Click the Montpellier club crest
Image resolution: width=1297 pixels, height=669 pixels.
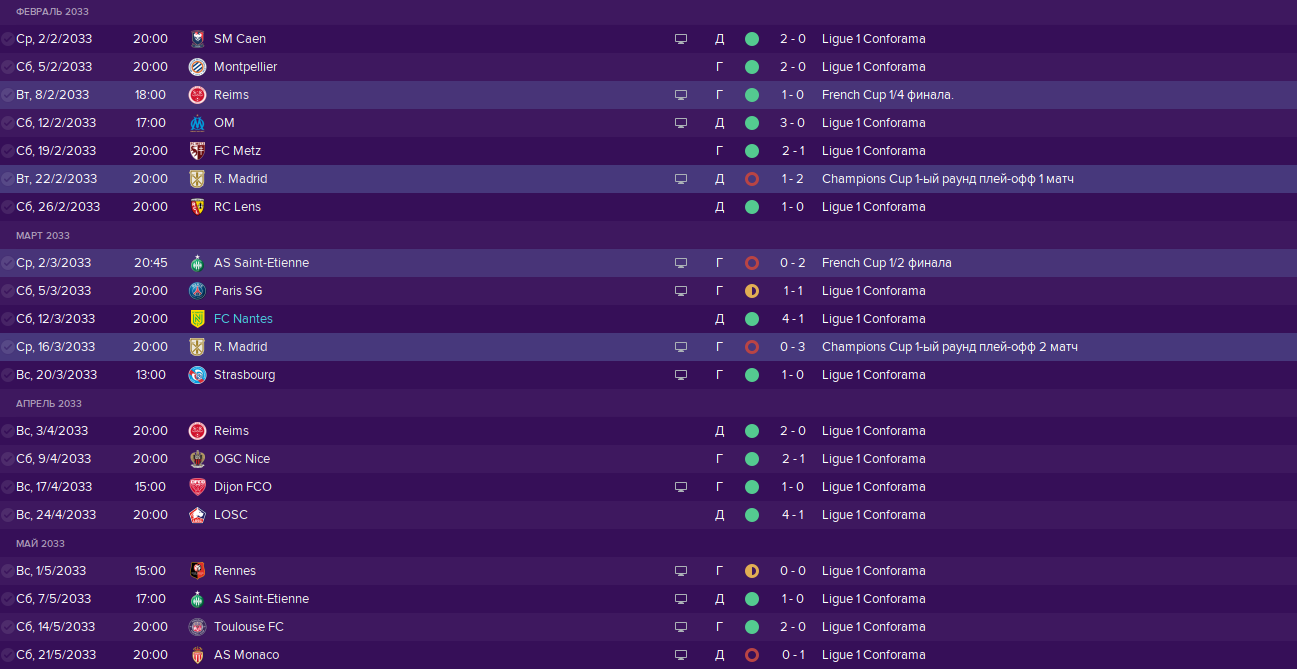click(197, 67)
